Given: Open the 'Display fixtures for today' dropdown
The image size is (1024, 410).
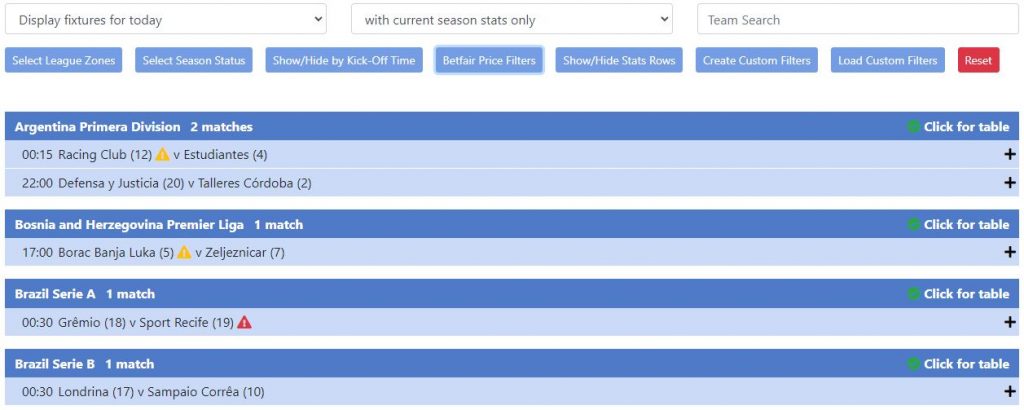Looking at the screenshot, I should click(166, 20).
